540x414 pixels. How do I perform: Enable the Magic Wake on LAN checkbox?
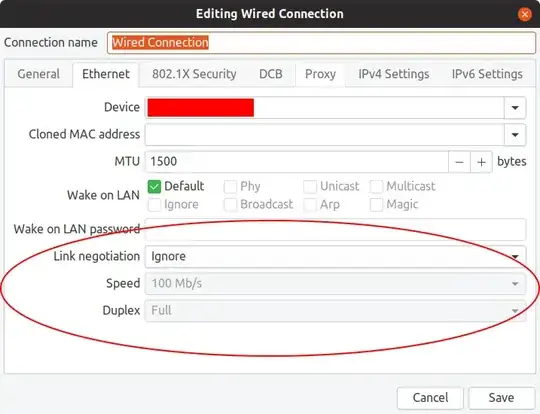tap(376, 205)
